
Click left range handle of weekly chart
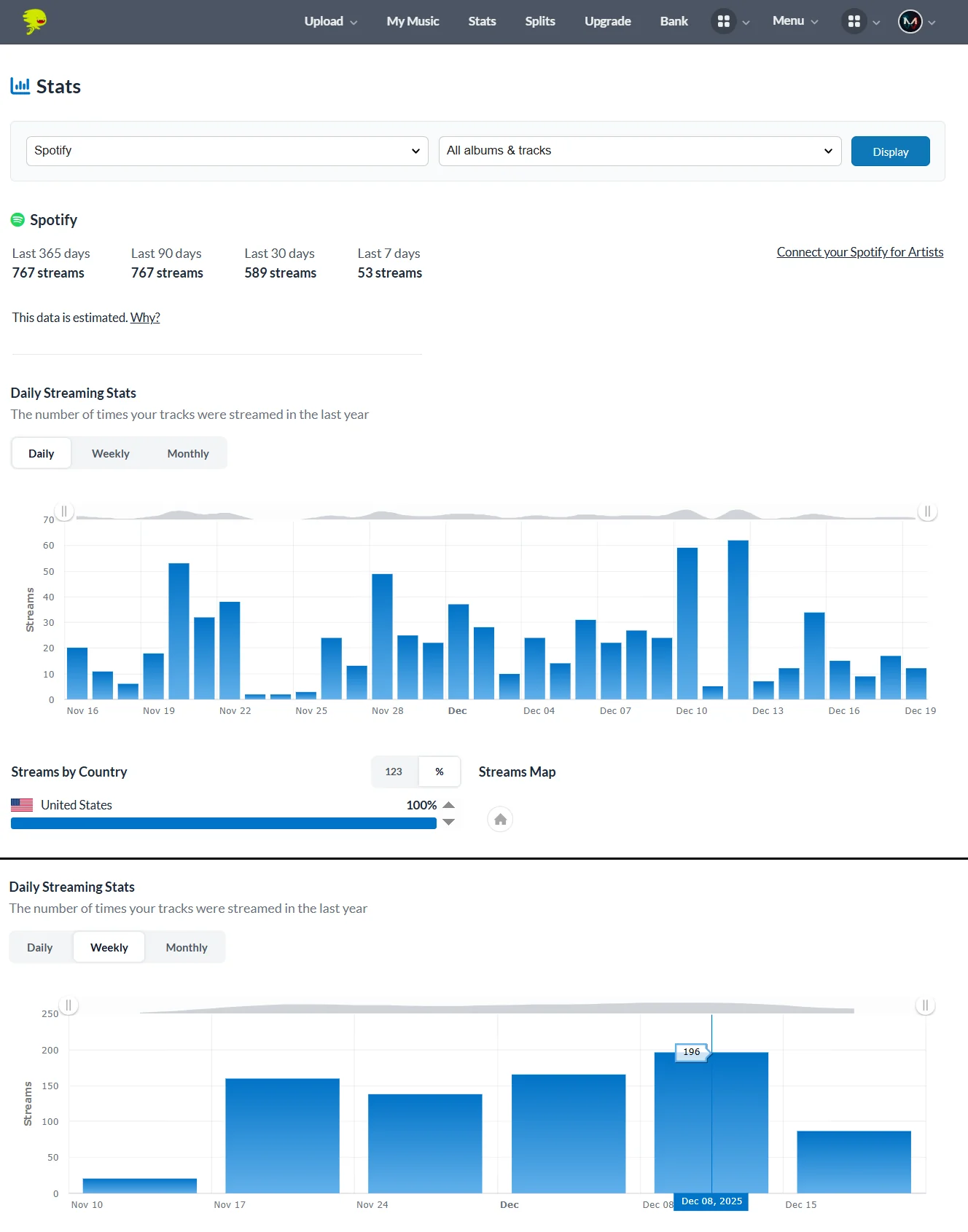[69, 1005]
